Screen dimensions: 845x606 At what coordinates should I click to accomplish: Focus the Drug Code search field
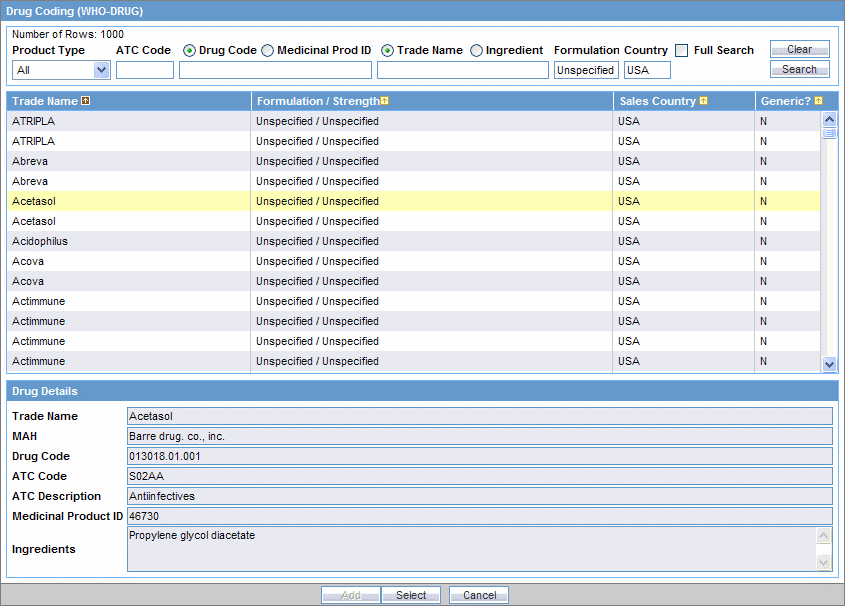275,70
